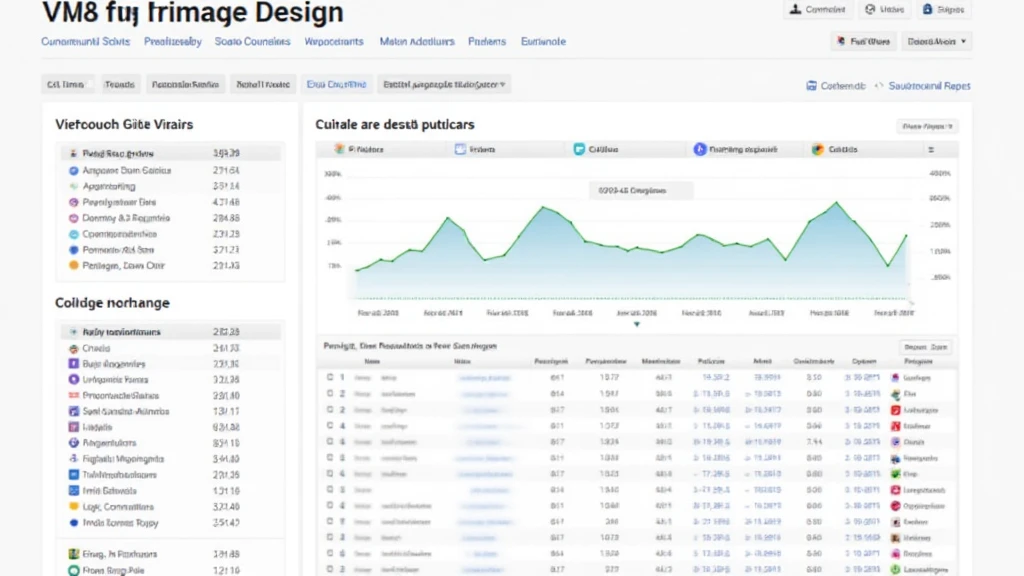Open the hamburger menu icon right of the chart legend

click(931, 149)
